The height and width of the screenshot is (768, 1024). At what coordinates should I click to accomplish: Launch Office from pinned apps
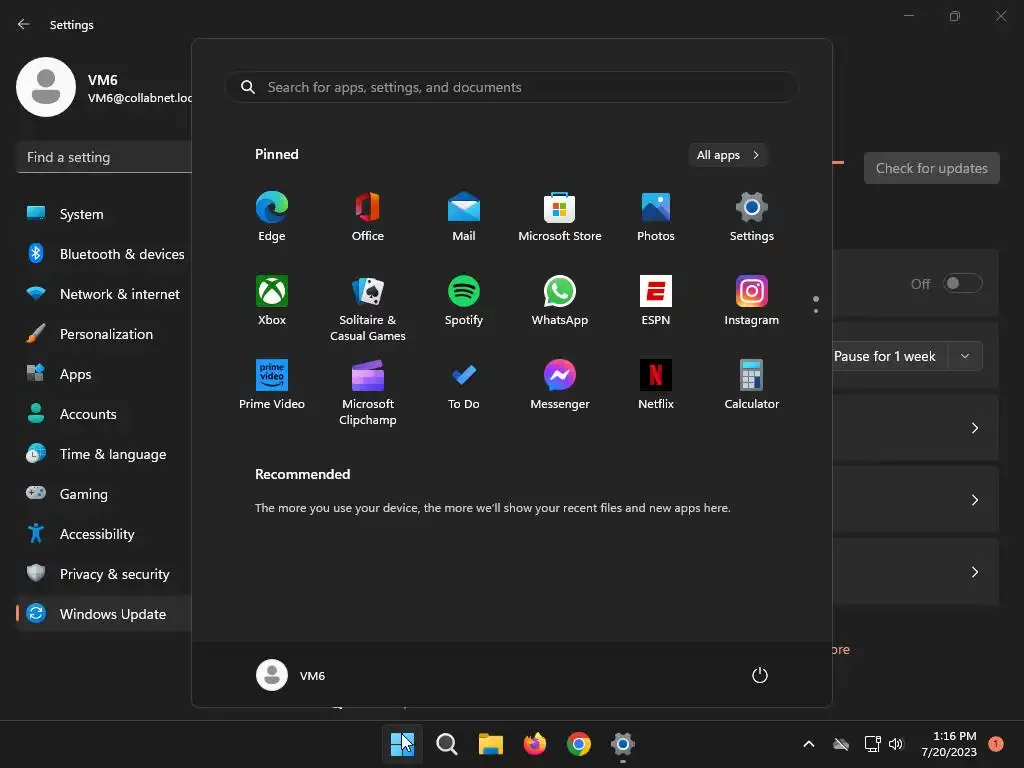(368, 217)
